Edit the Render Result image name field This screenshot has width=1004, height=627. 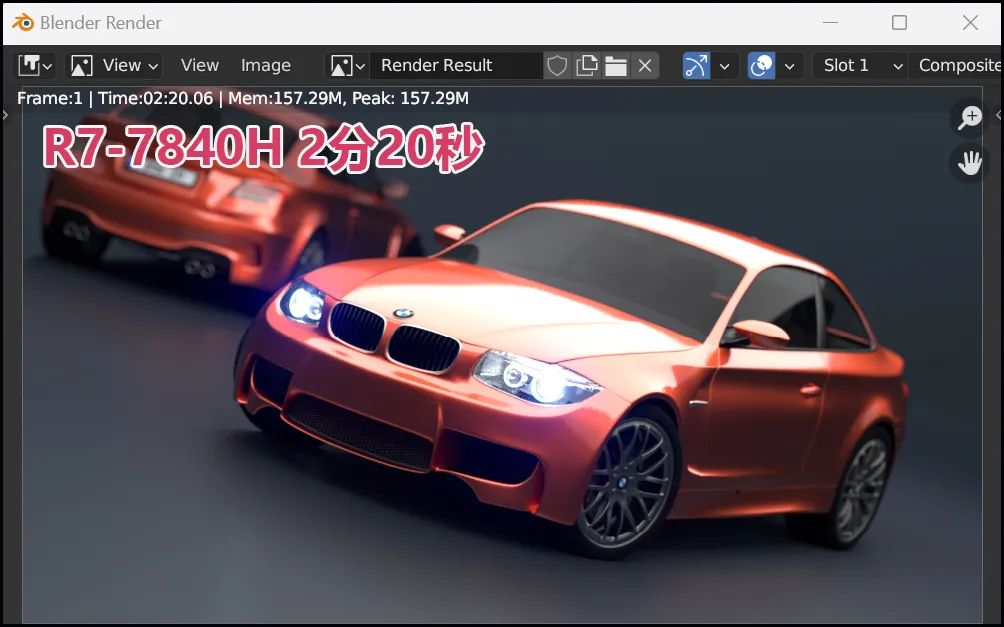[x=456, y=65]
